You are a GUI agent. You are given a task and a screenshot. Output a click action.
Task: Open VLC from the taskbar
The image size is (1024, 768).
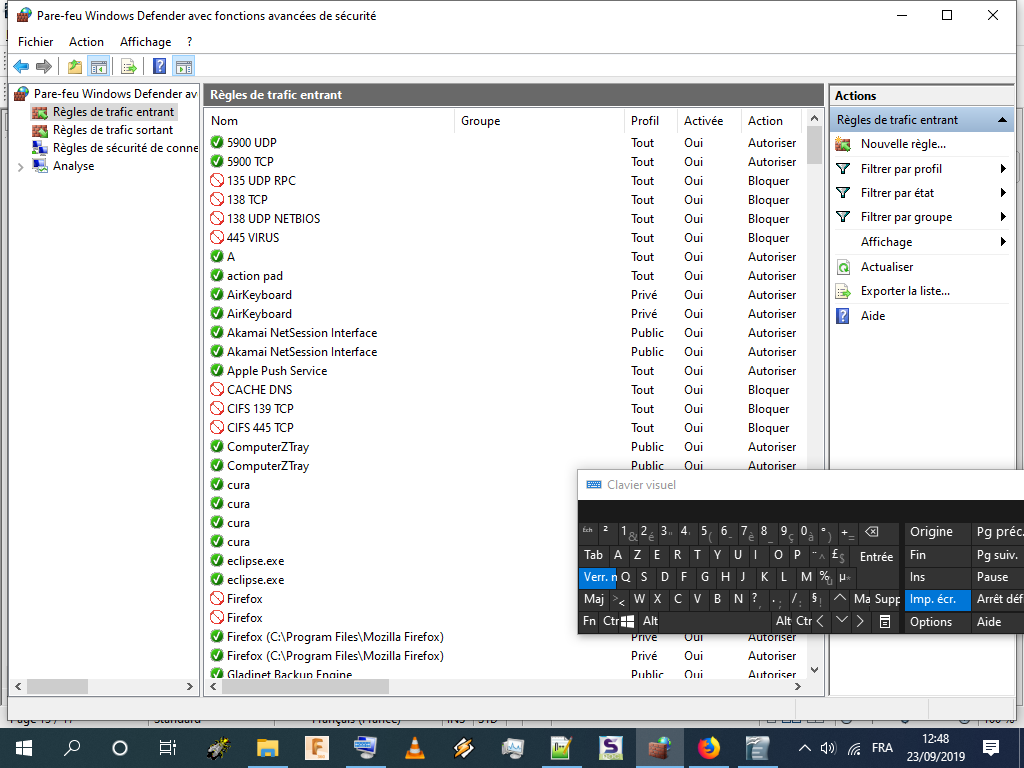414,748
